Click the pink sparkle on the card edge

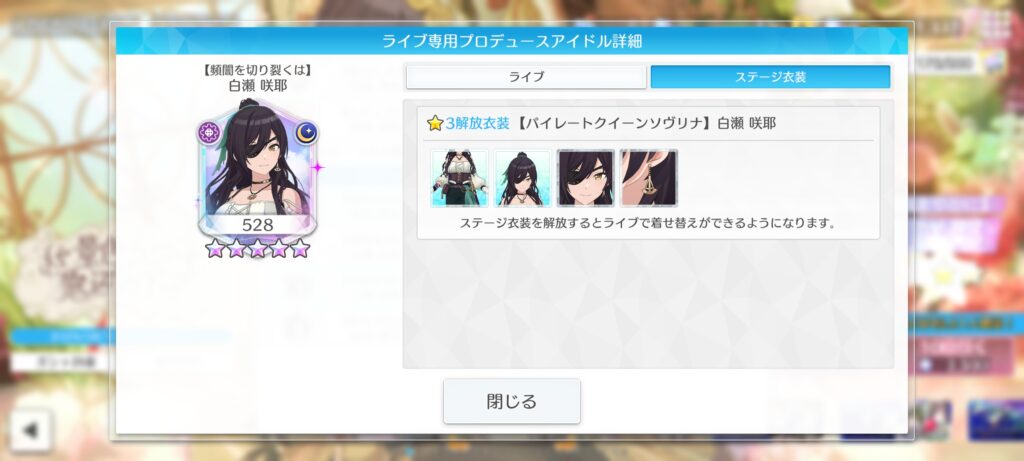(317, 168)
